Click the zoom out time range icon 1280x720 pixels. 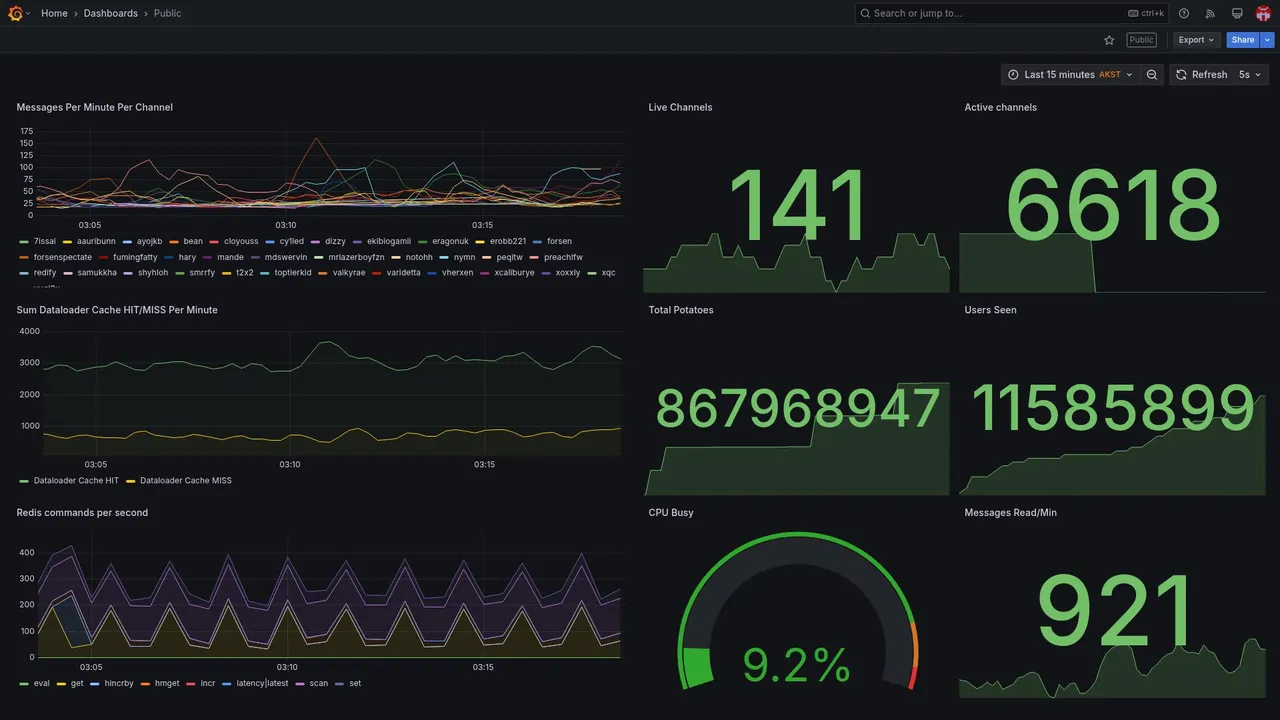1152,75
